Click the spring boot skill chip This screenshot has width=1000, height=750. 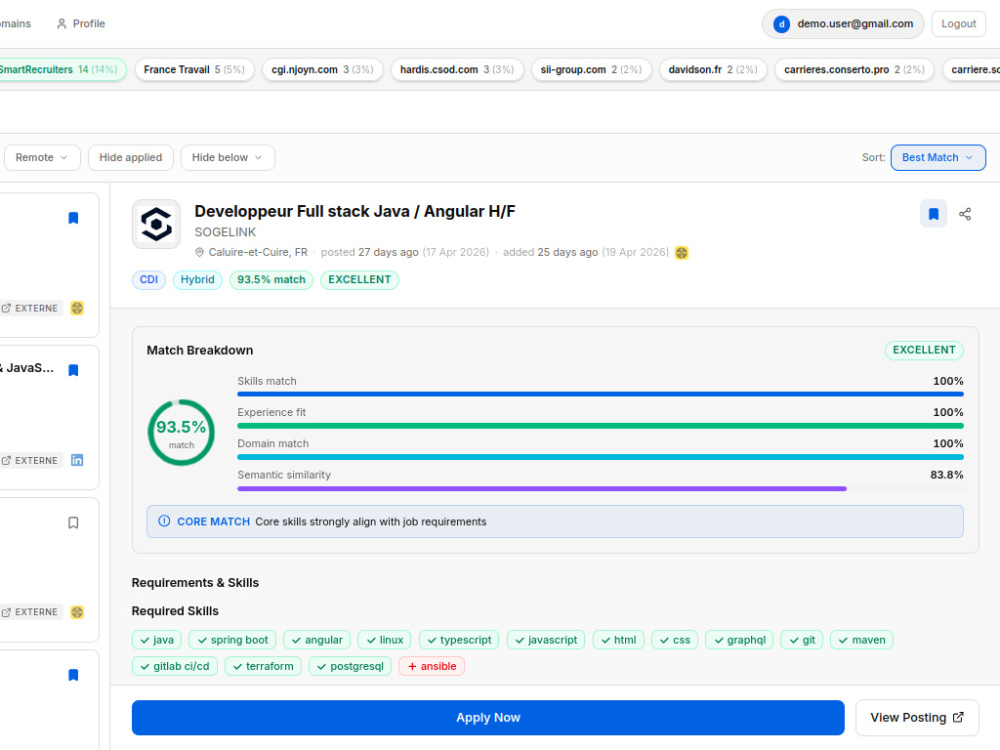[x=233, y=640]
